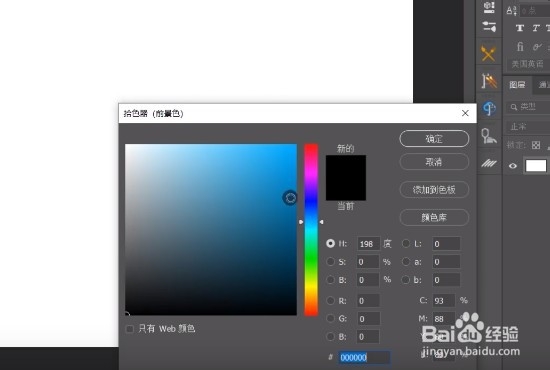This screenshot has height=370, width=550.
Task: Select the brightness B radio below S
Action: [330, 280]
